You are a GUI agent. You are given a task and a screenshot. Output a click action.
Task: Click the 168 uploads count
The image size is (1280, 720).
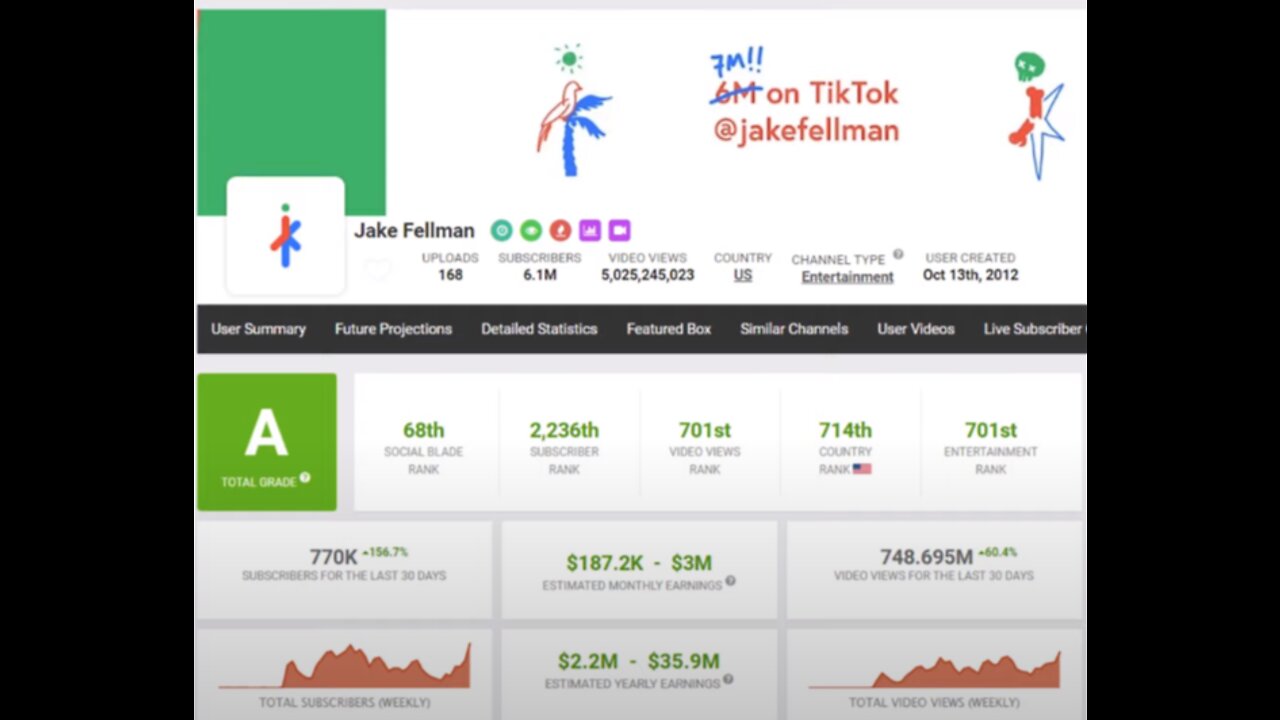coord(450,275)
